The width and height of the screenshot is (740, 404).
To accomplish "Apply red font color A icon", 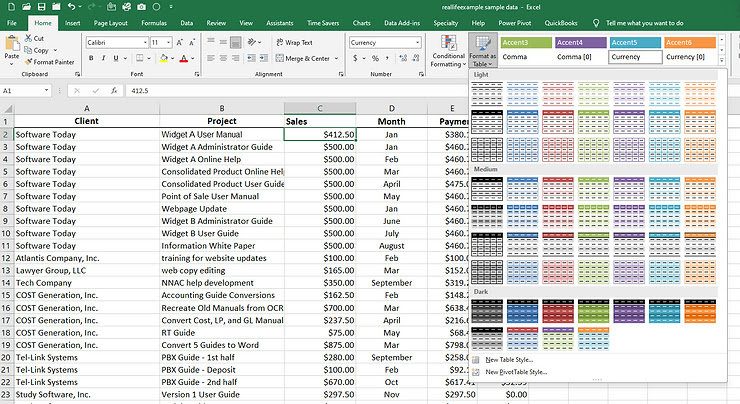I will click(184, 58).
